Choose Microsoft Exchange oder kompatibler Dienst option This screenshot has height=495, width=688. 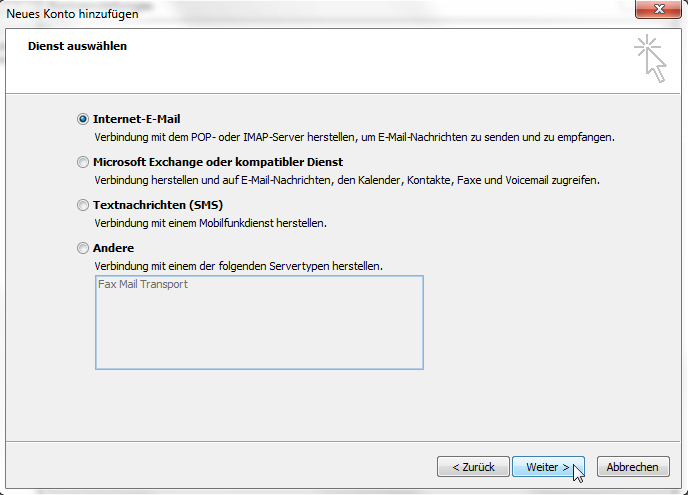click(82, 162)
